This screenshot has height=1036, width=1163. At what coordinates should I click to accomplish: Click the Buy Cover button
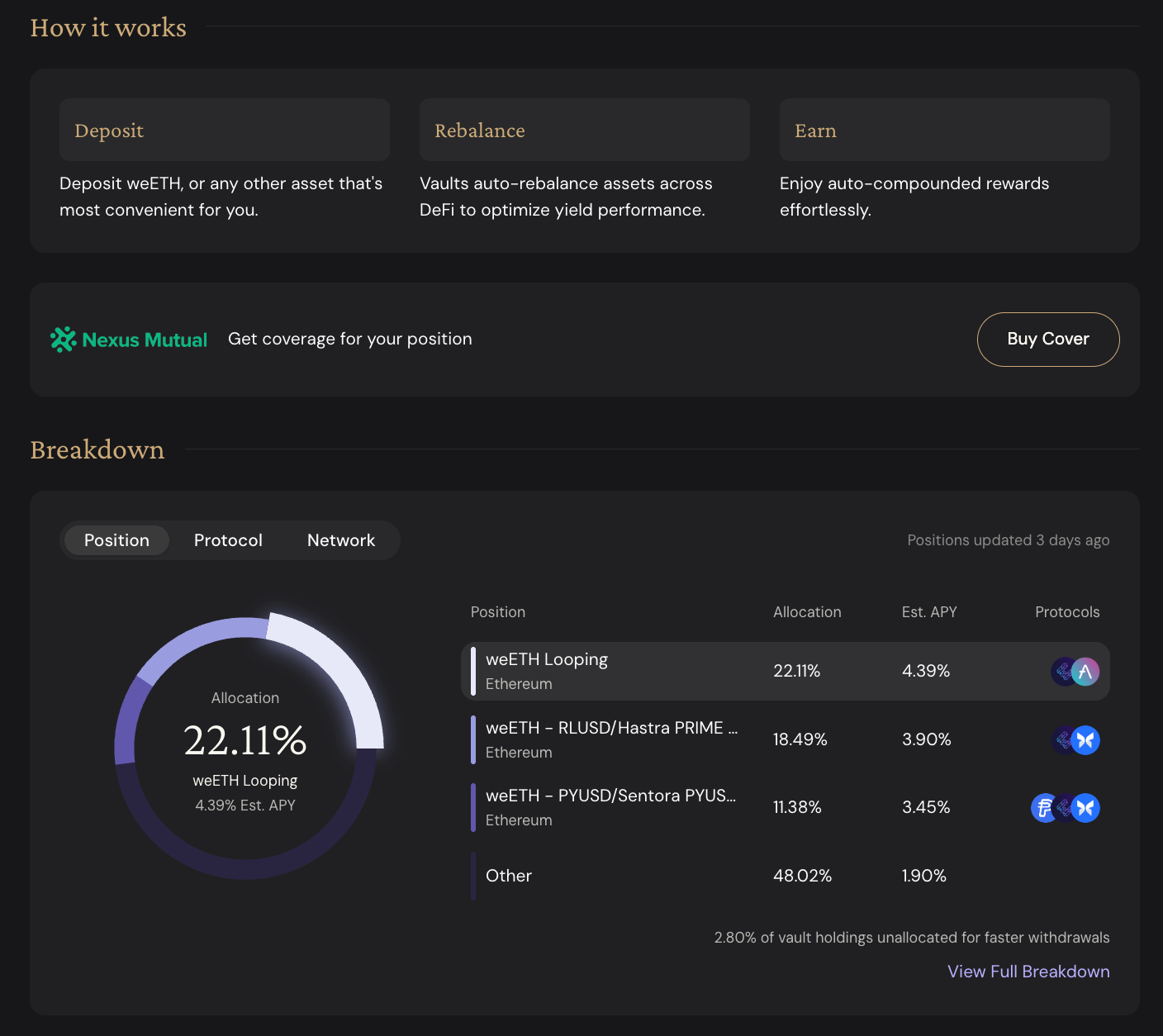tap(1048, 340)
